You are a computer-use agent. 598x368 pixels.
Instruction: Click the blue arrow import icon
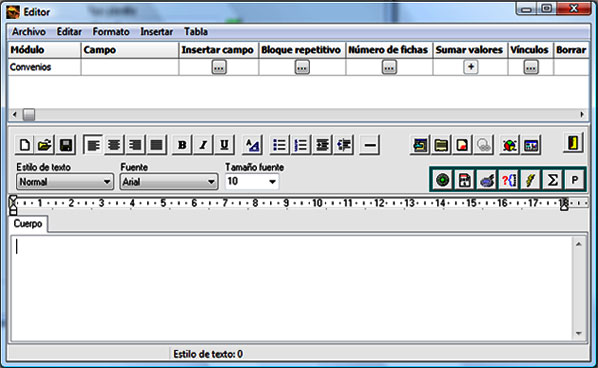420,145
